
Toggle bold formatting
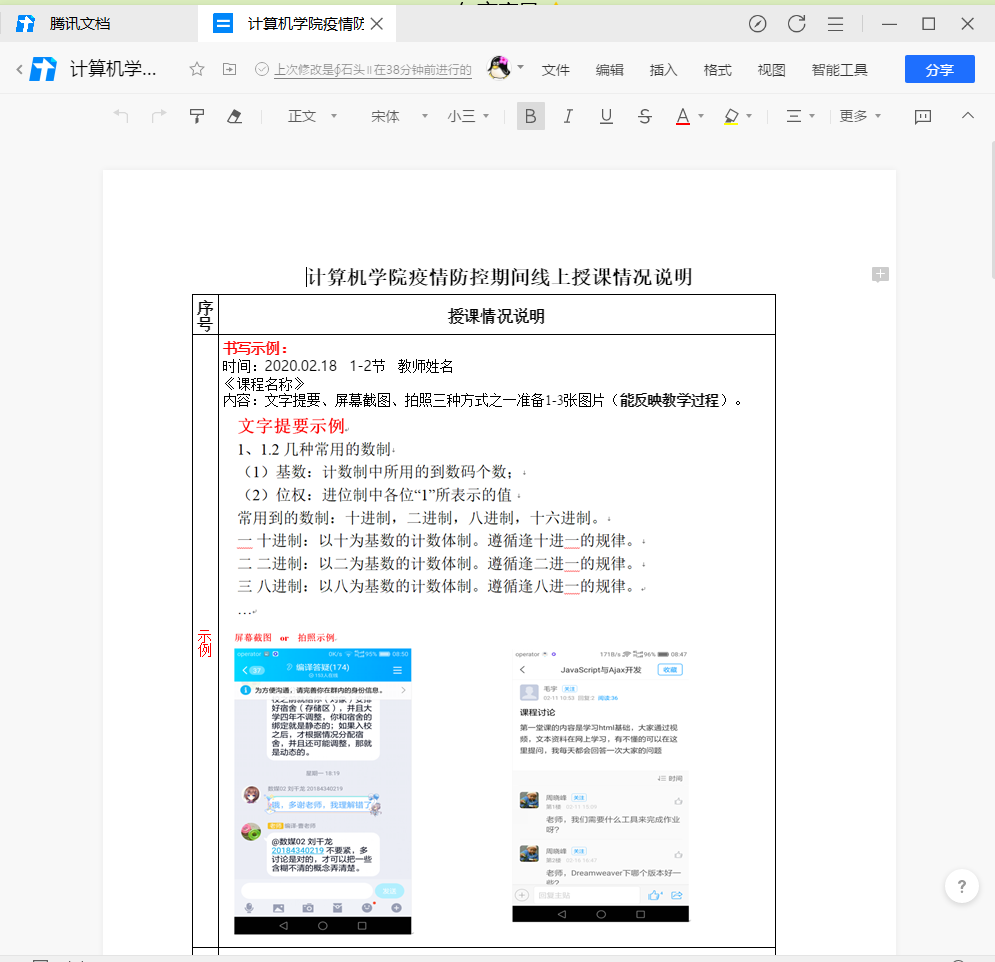[530, 116]
